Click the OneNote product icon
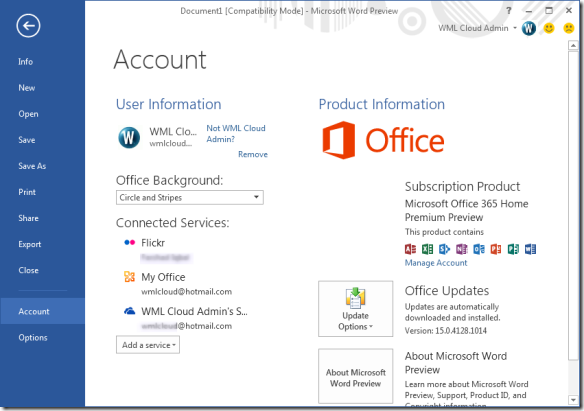The image size is (584, 411). 461,249
